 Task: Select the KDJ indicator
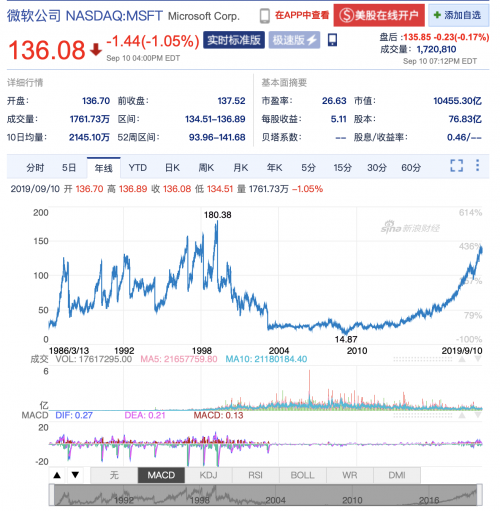(208, 475)
